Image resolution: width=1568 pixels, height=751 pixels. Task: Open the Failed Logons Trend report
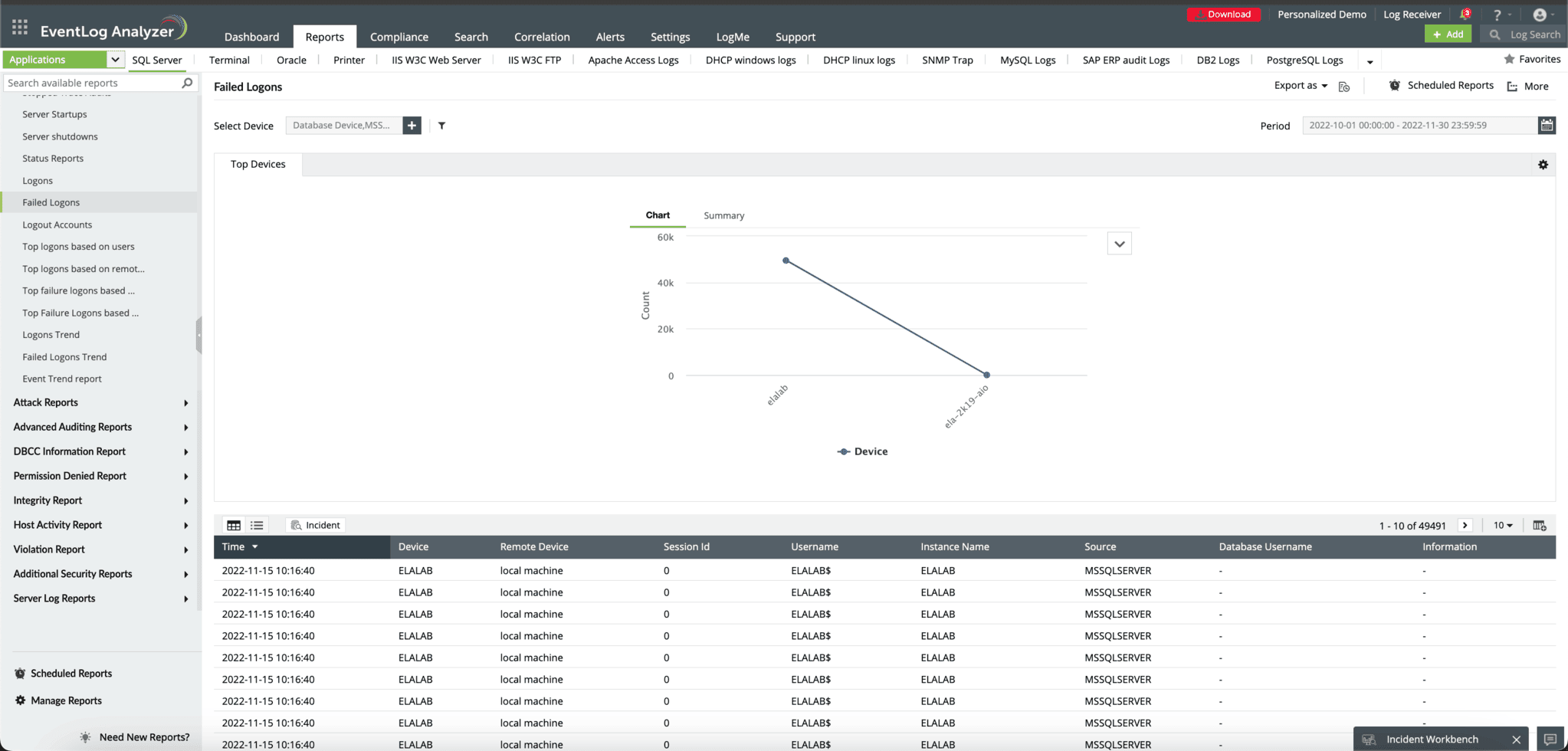pyautogui.click(x=64, y=357)
